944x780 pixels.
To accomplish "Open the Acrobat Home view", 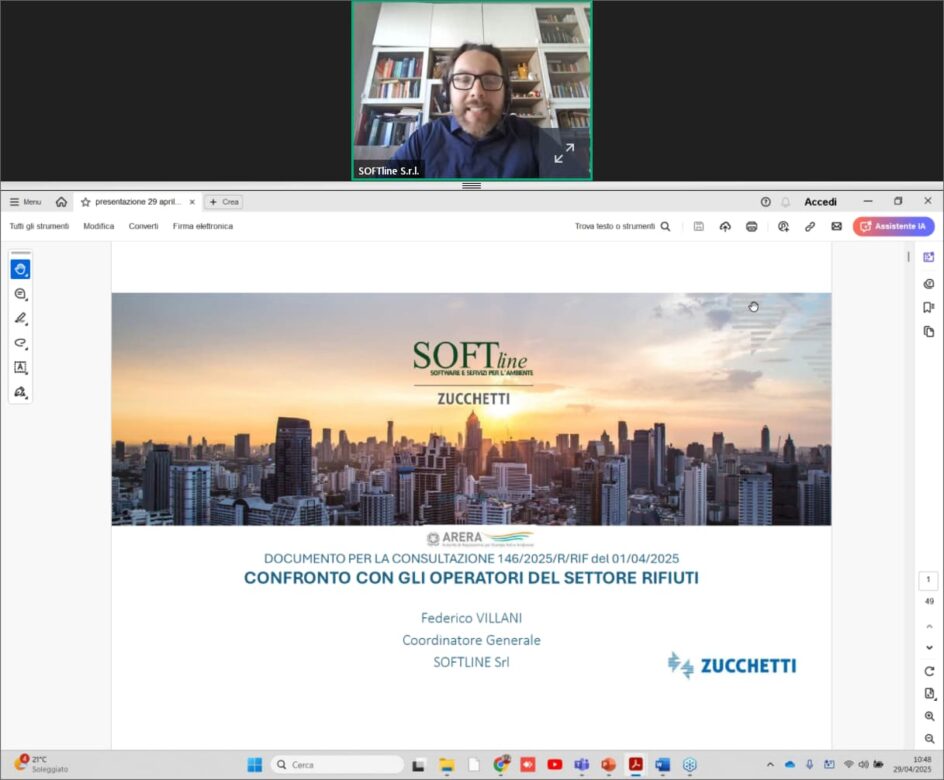I will [x=61, y=202].
